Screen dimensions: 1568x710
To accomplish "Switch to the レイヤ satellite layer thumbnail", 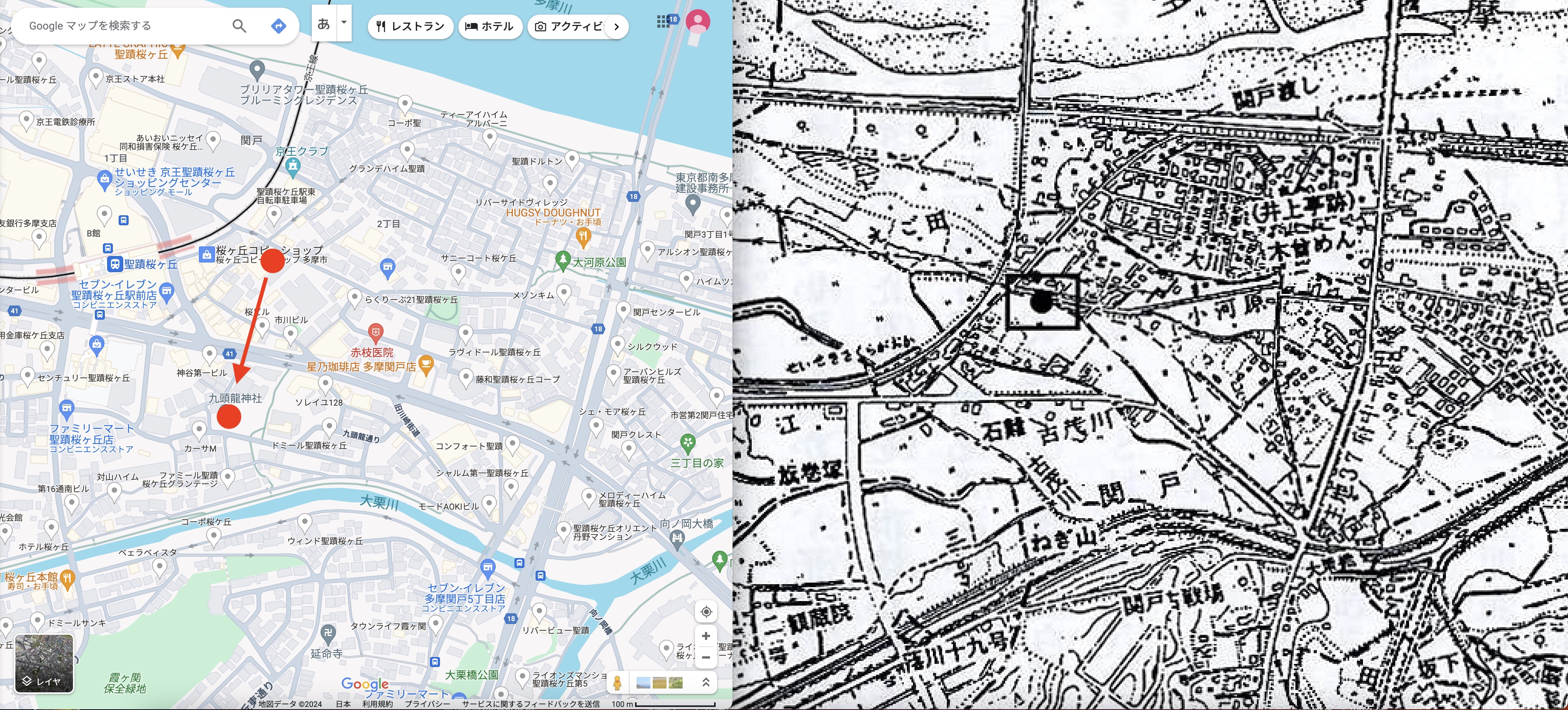I will [x=44, y=663].
